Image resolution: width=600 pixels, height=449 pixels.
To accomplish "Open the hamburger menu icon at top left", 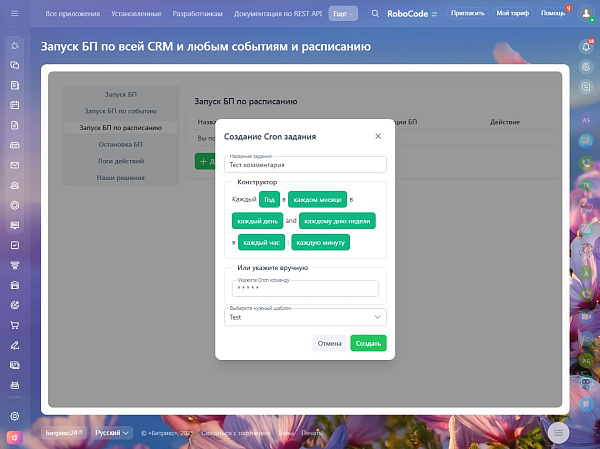I will [x=14, y=14].
